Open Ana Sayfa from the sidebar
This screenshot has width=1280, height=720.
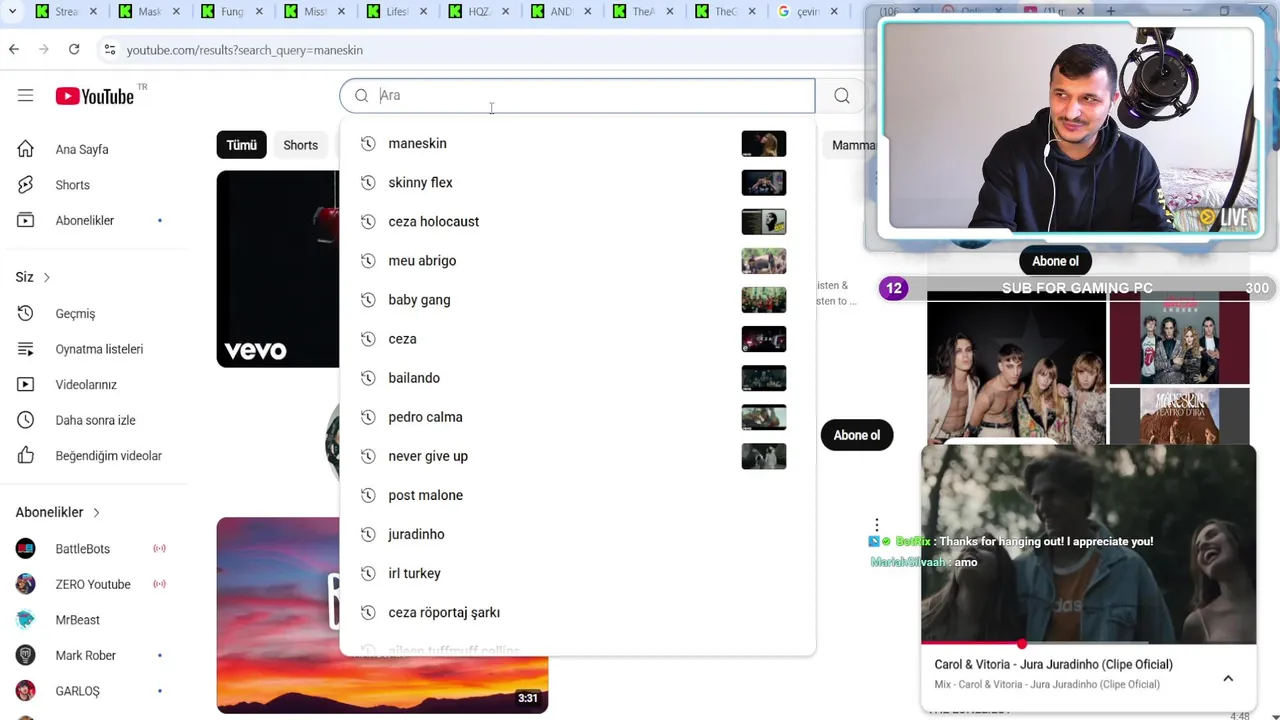82,149
